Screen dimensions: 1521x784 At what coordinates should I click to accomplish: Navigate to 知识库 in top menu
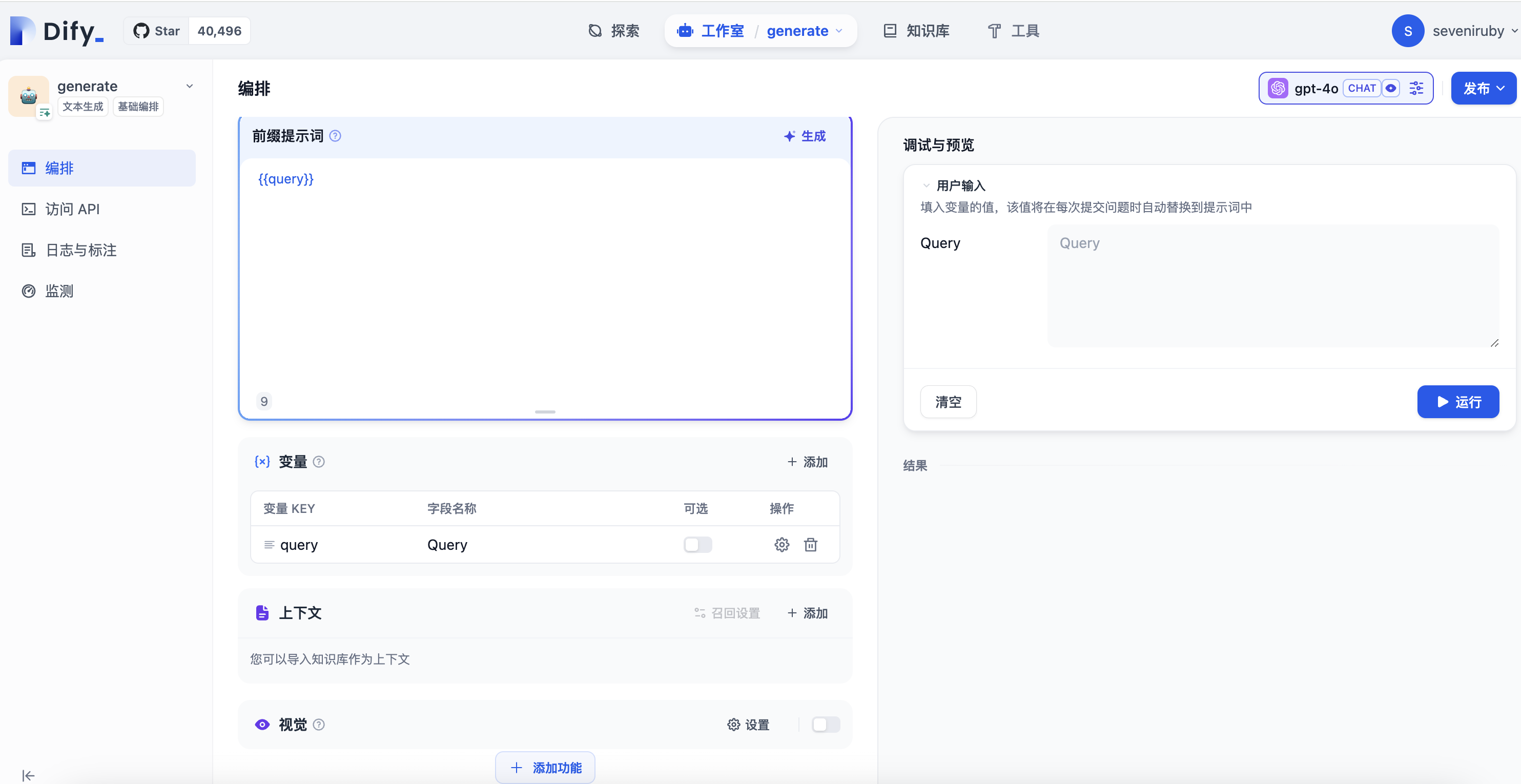tap(916, 31)
